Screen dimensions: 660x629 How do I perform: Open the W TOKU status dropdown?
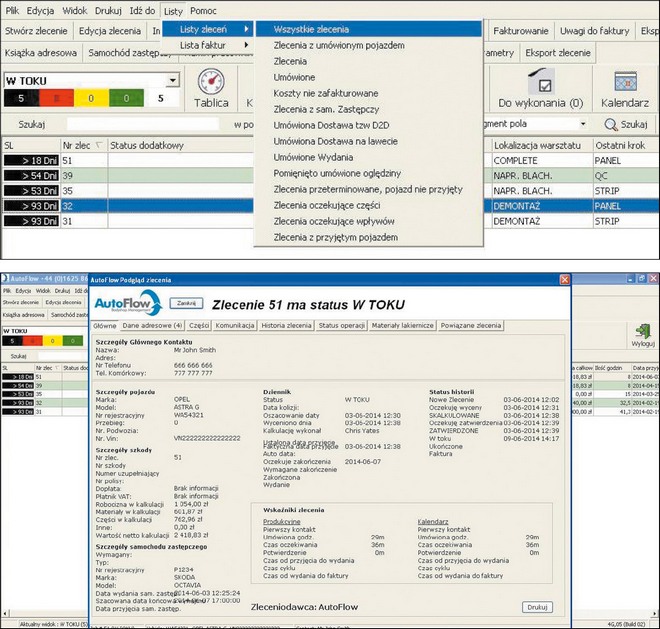172,80
